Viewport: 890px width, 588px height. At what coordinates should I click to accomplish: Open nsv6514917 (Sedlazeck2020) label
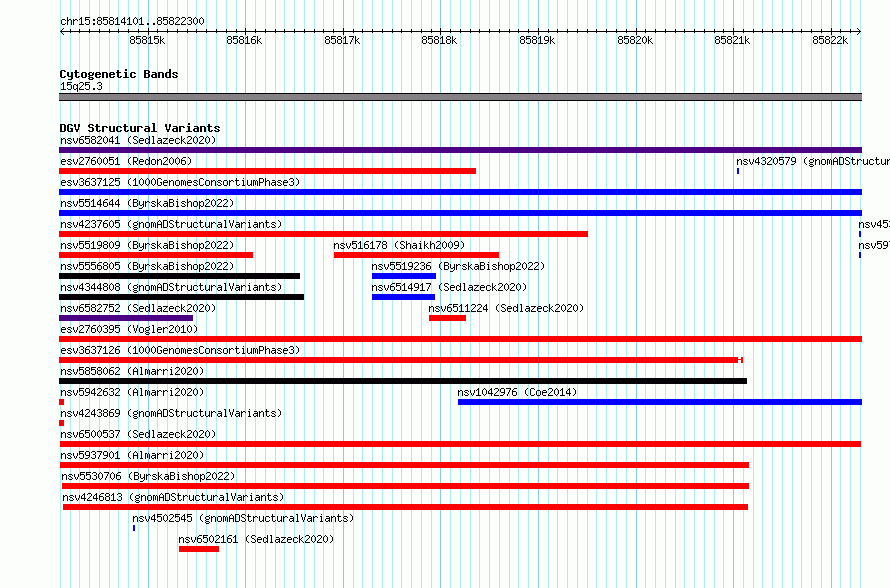[x=449, y=287]
